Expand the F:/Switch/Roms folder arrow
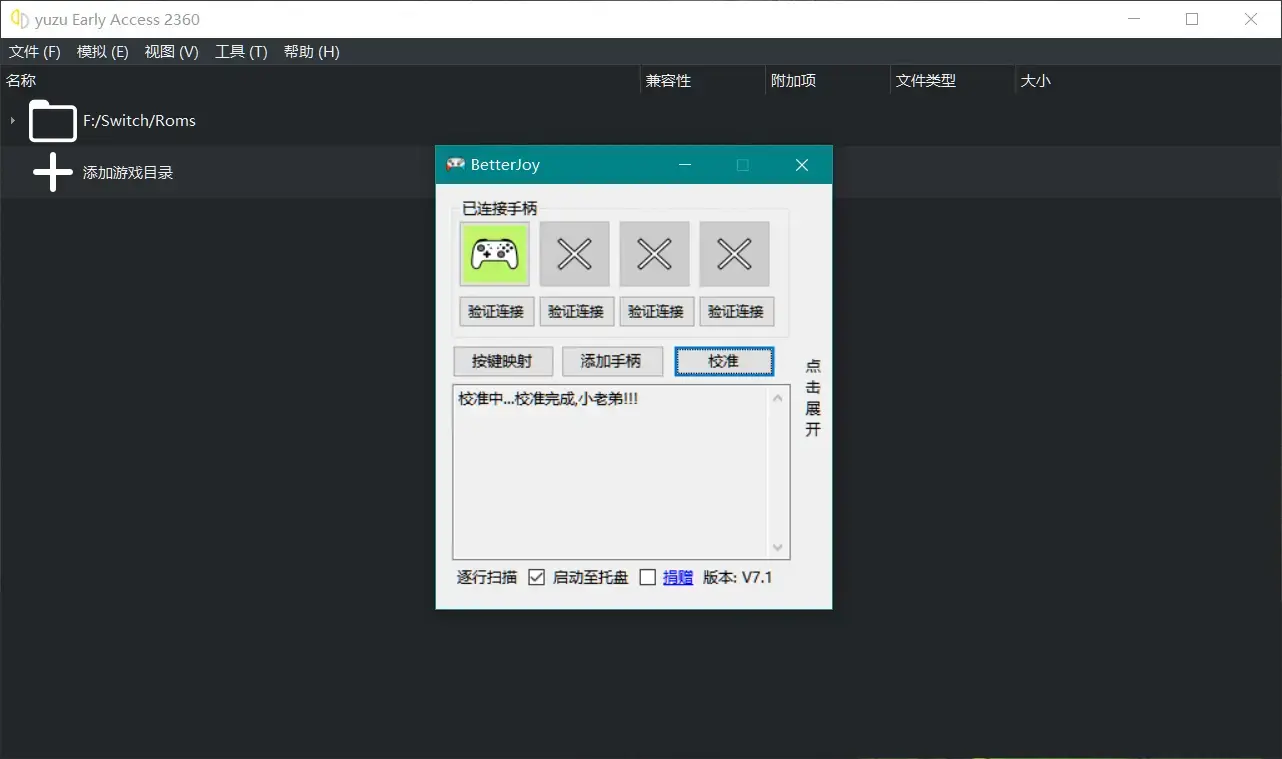The height and width of the screenshot is (759, 1282). click(12, 121)
